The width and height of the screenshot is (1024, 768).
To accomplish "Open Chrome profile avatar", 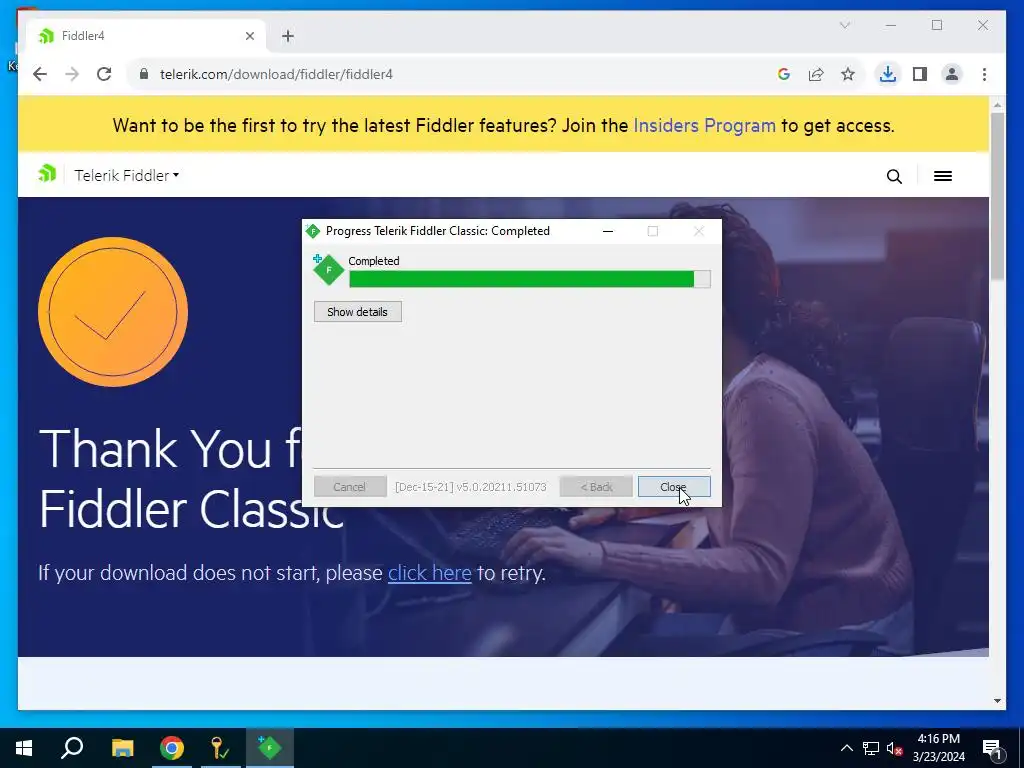I will pyautogui.click(x=952, y=74).
